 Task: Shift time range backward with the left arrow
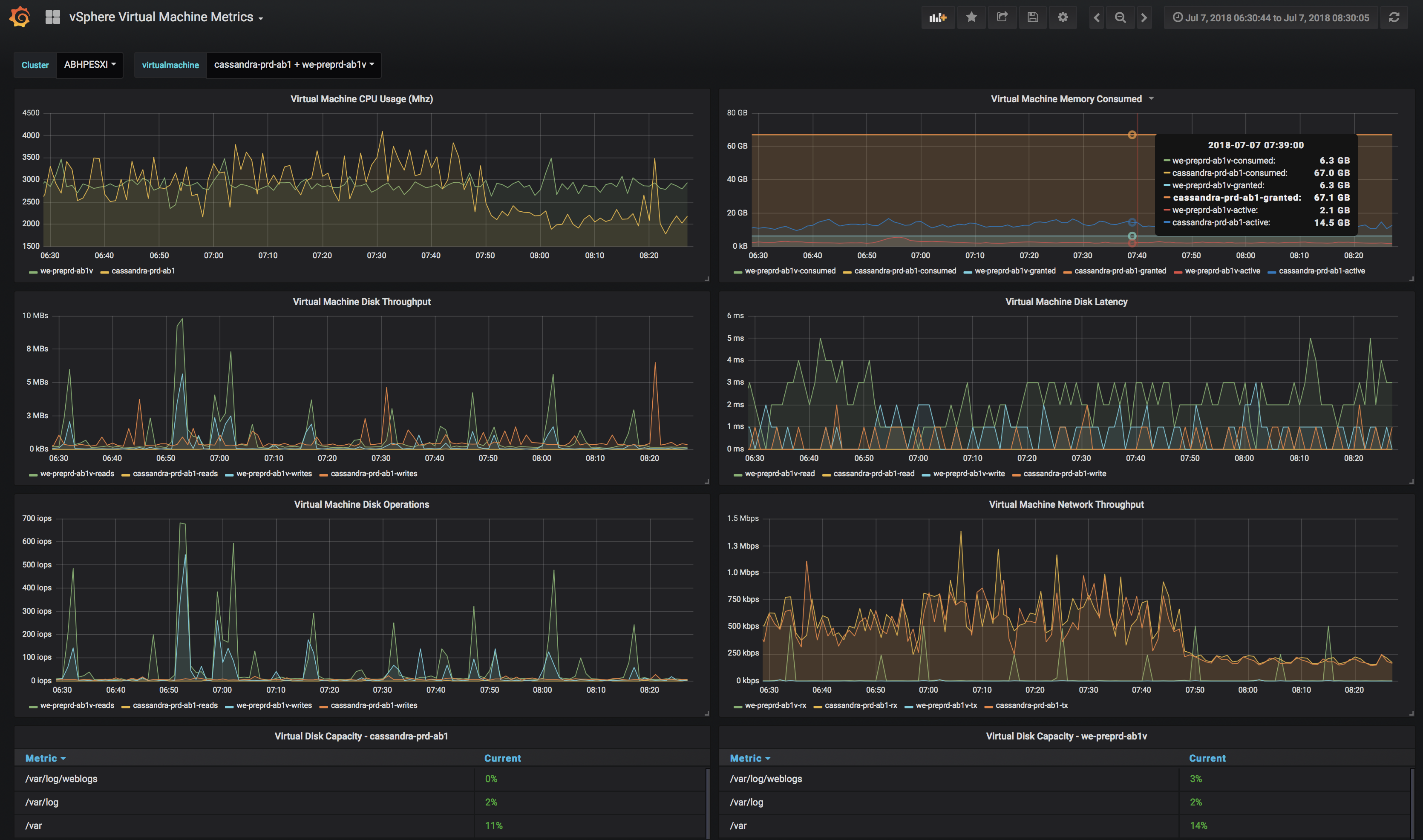point(1096,17)
